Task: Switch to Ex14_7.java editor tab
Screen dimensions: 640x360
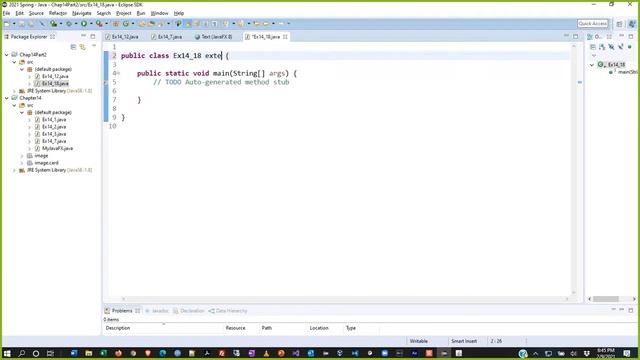Action: [167, 37]
